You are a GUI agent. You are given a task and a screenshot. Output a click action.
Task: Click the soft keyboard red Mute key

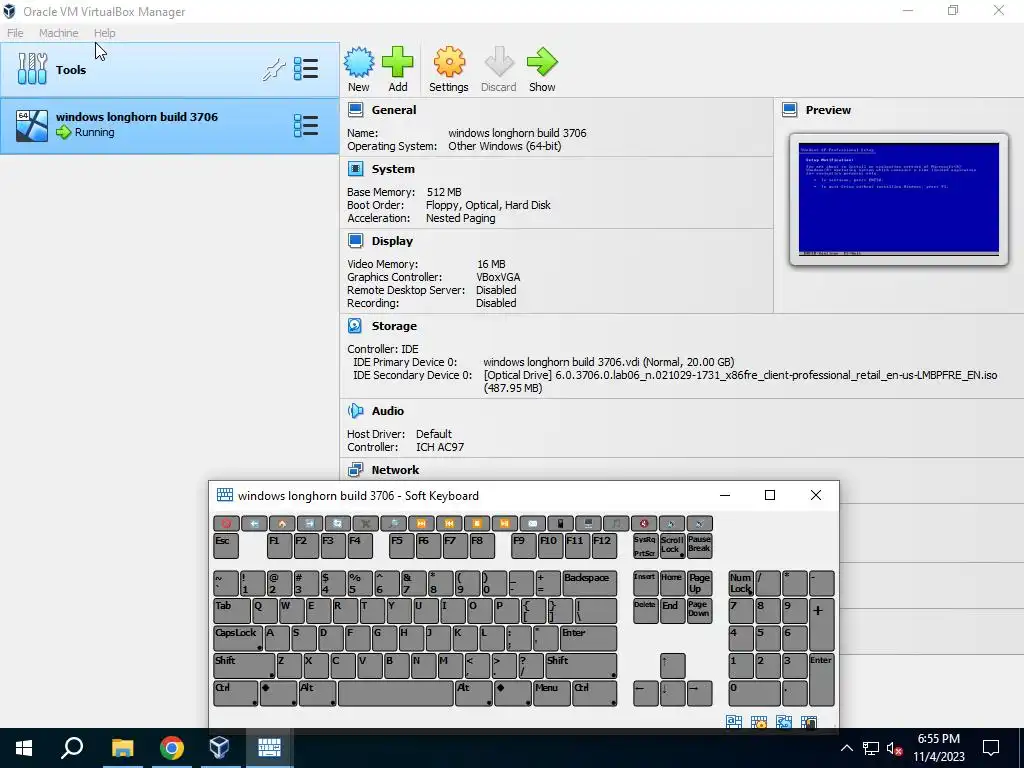643,524
